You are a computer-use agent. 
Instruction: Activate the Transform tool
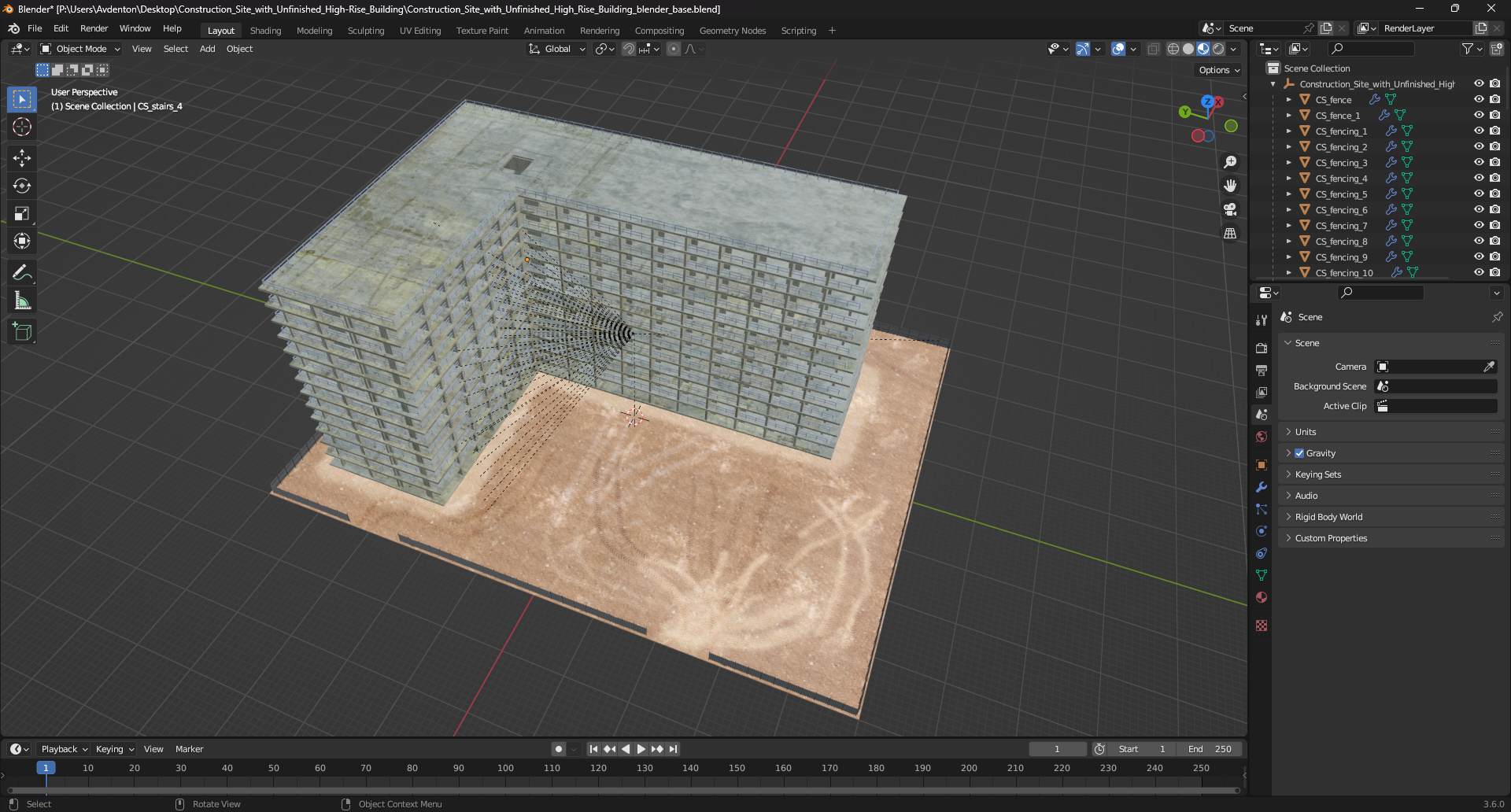tap(22, 241)
